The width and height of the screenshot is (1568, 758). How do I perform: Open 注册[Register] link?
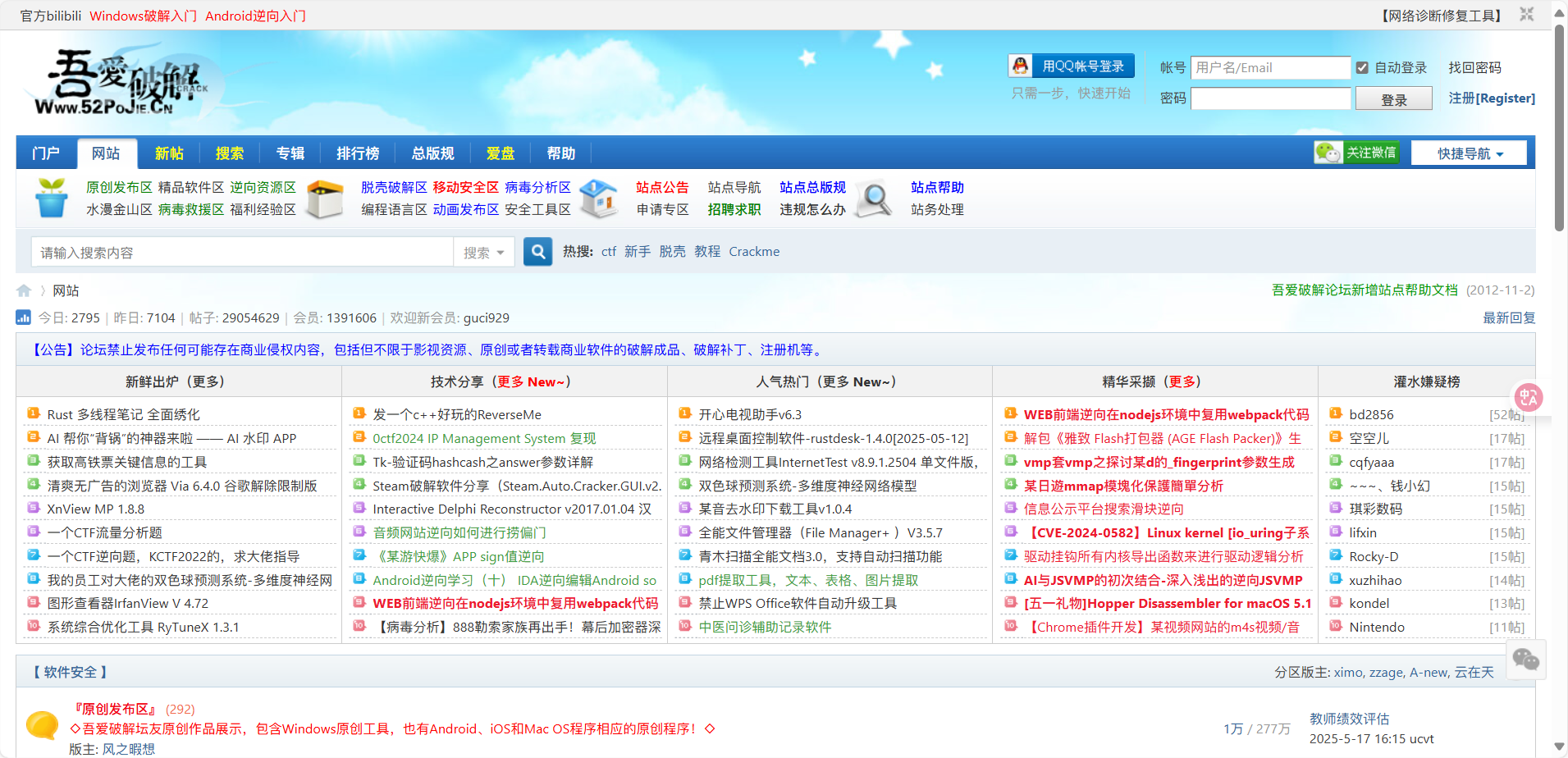point(1492,98)
